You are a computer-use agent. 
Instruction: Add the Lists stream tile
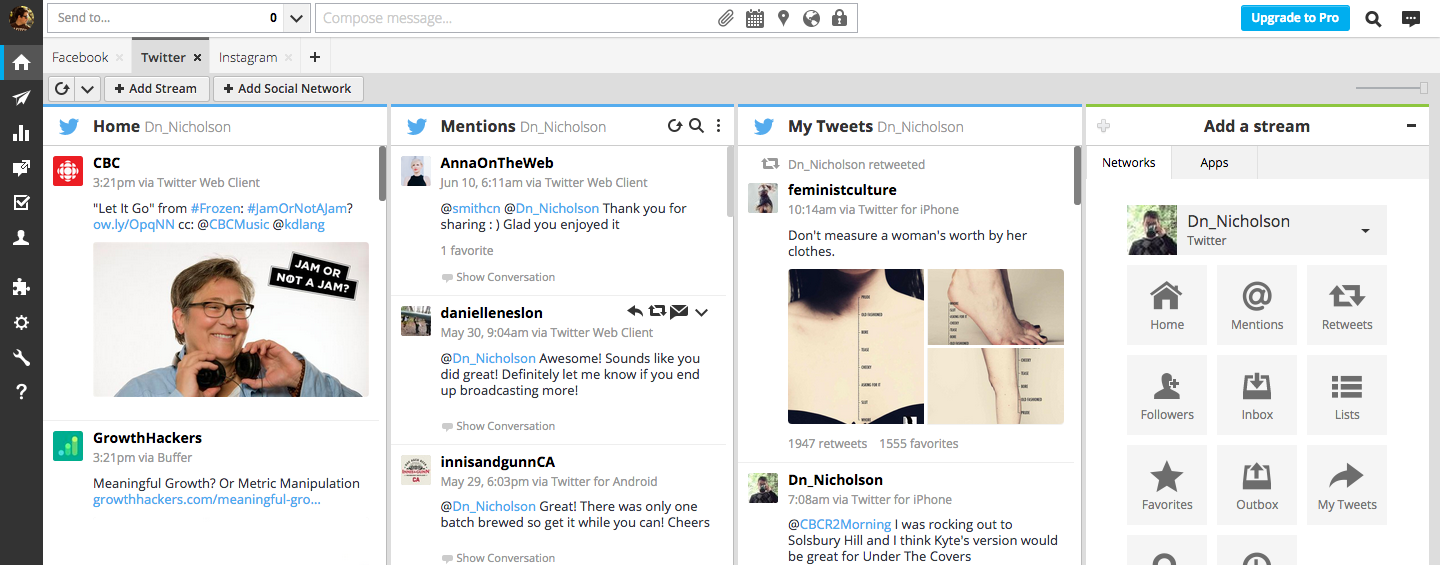(x=1347, y=394)
